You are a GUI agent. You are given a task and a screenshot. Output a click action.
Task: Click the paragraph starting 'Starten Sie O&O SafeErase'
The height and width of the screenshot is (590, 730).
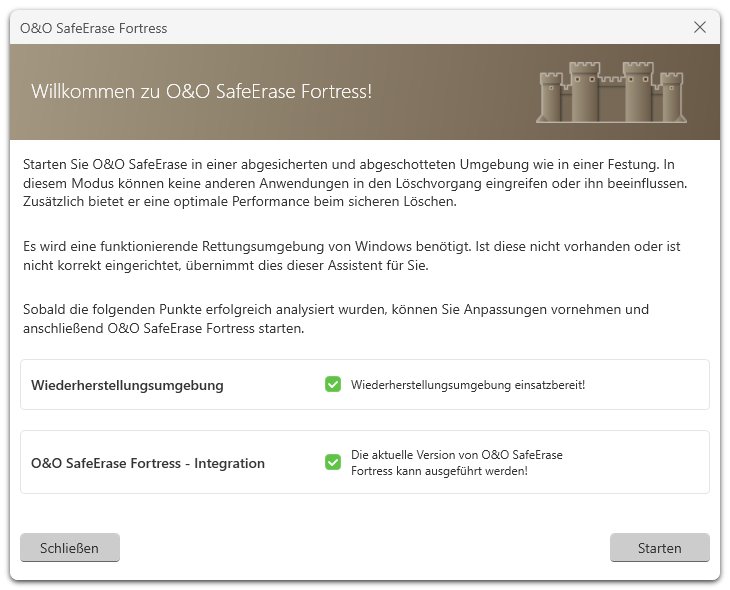[362, 183]
